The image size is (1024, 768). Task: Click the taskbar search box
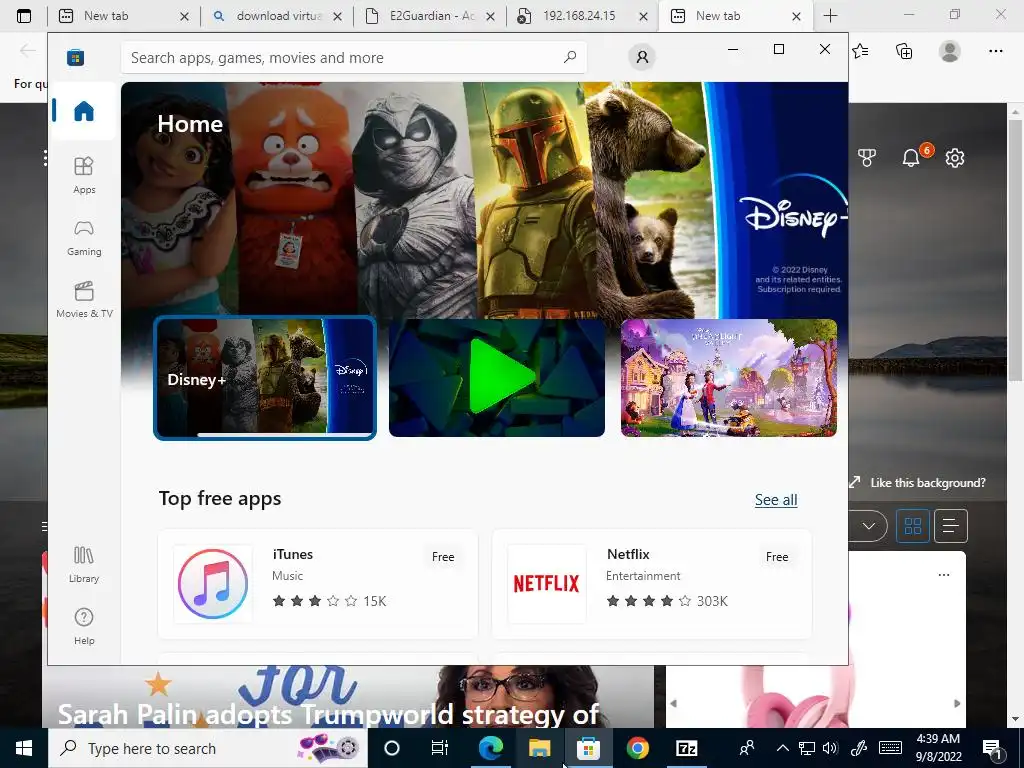208,748
